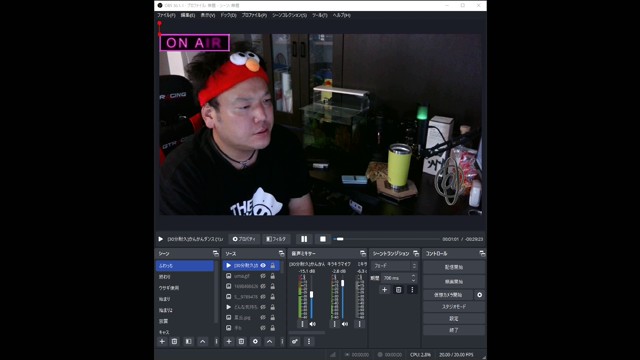Mute the first audio mixer channel speaker
640x360 pixels.
(x=312, y=324)
